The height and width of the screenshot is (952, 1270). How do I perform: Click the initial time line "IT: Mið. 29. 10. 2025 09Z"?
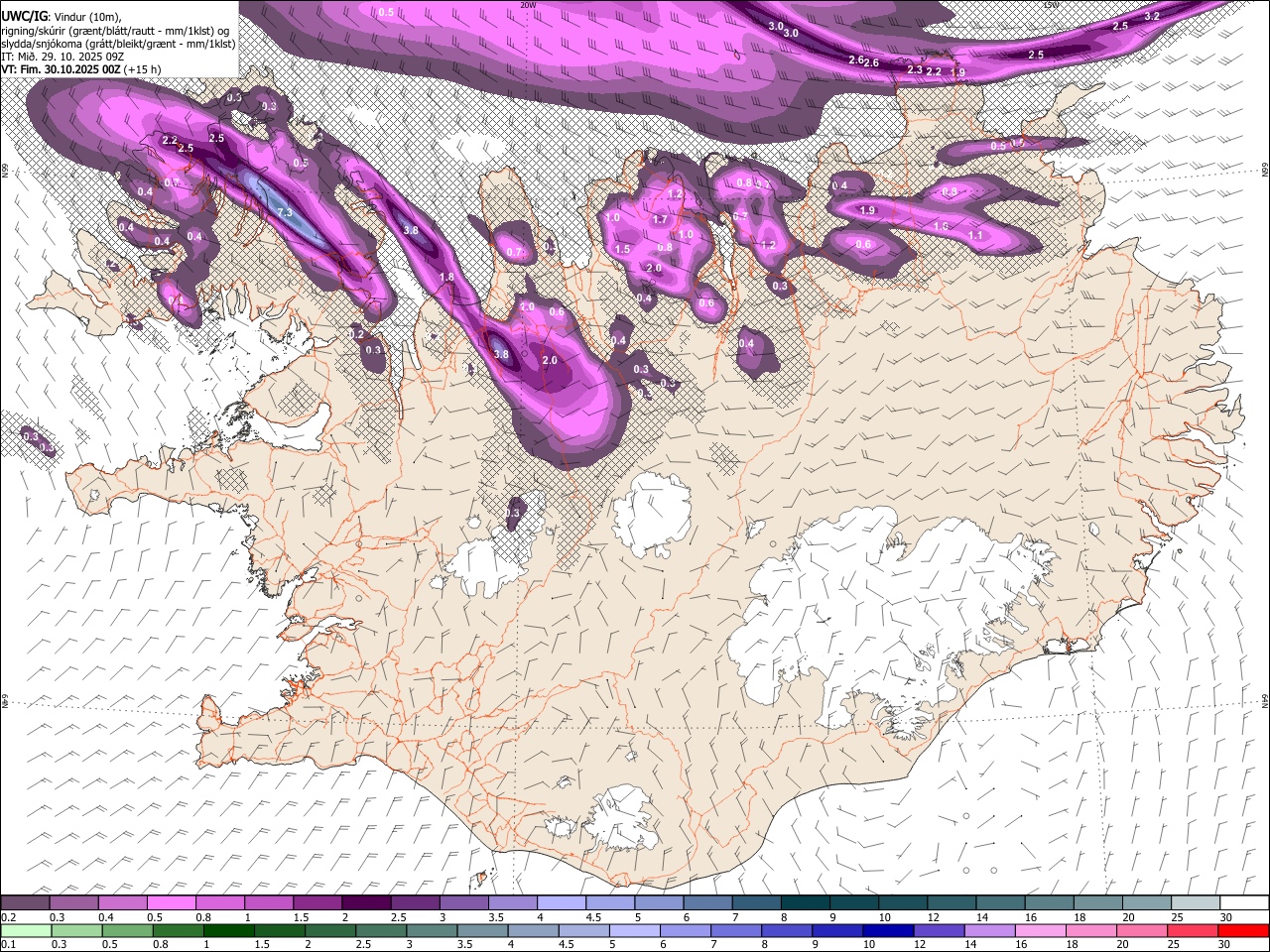[x=62, y=57]
